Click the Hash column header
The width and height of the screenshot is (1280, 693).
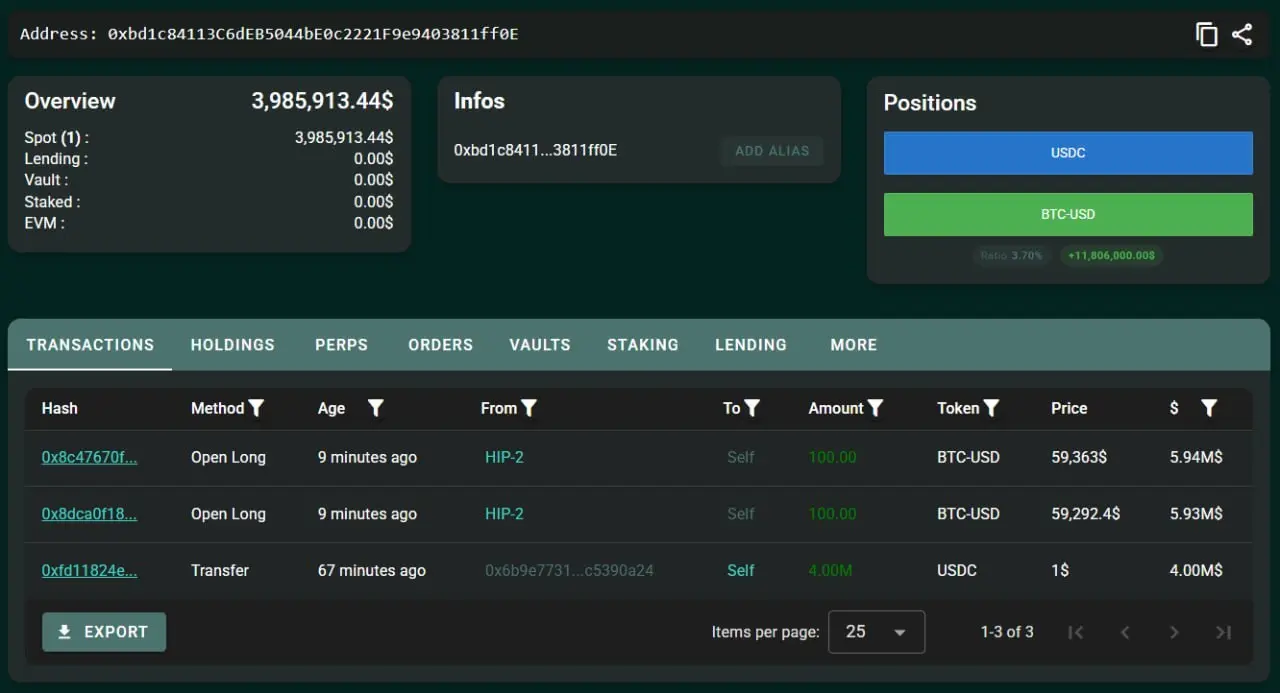[60, 408]
